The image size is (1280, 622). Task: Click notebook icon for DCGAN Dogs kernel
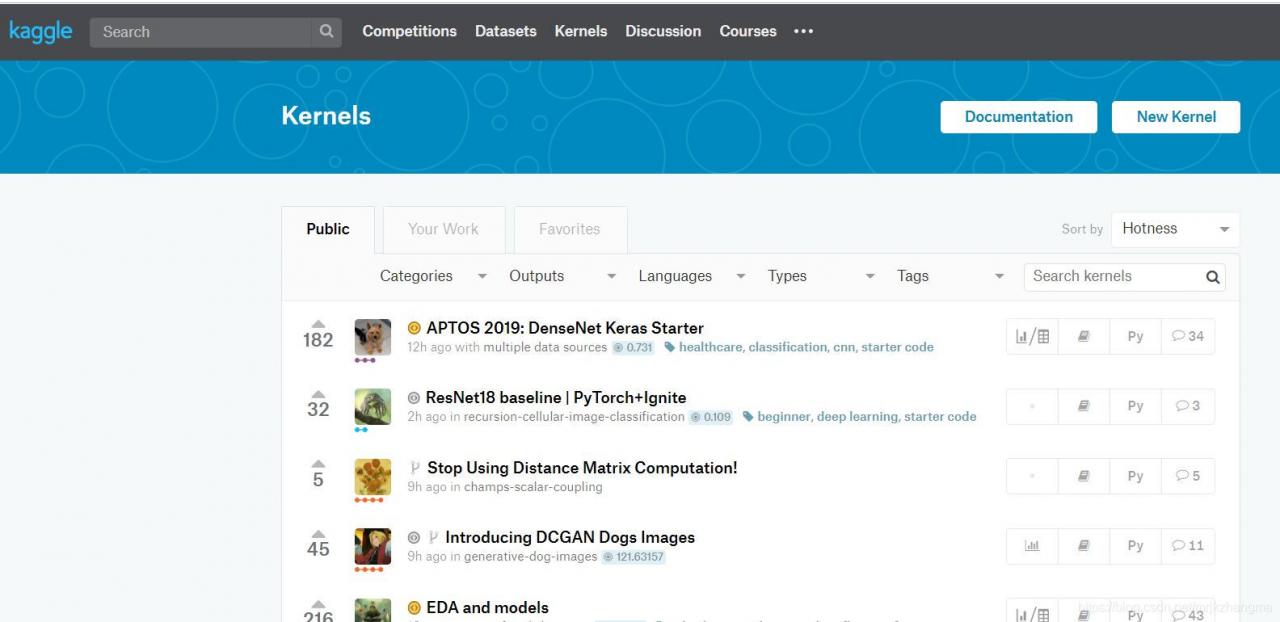(1083, 546)
